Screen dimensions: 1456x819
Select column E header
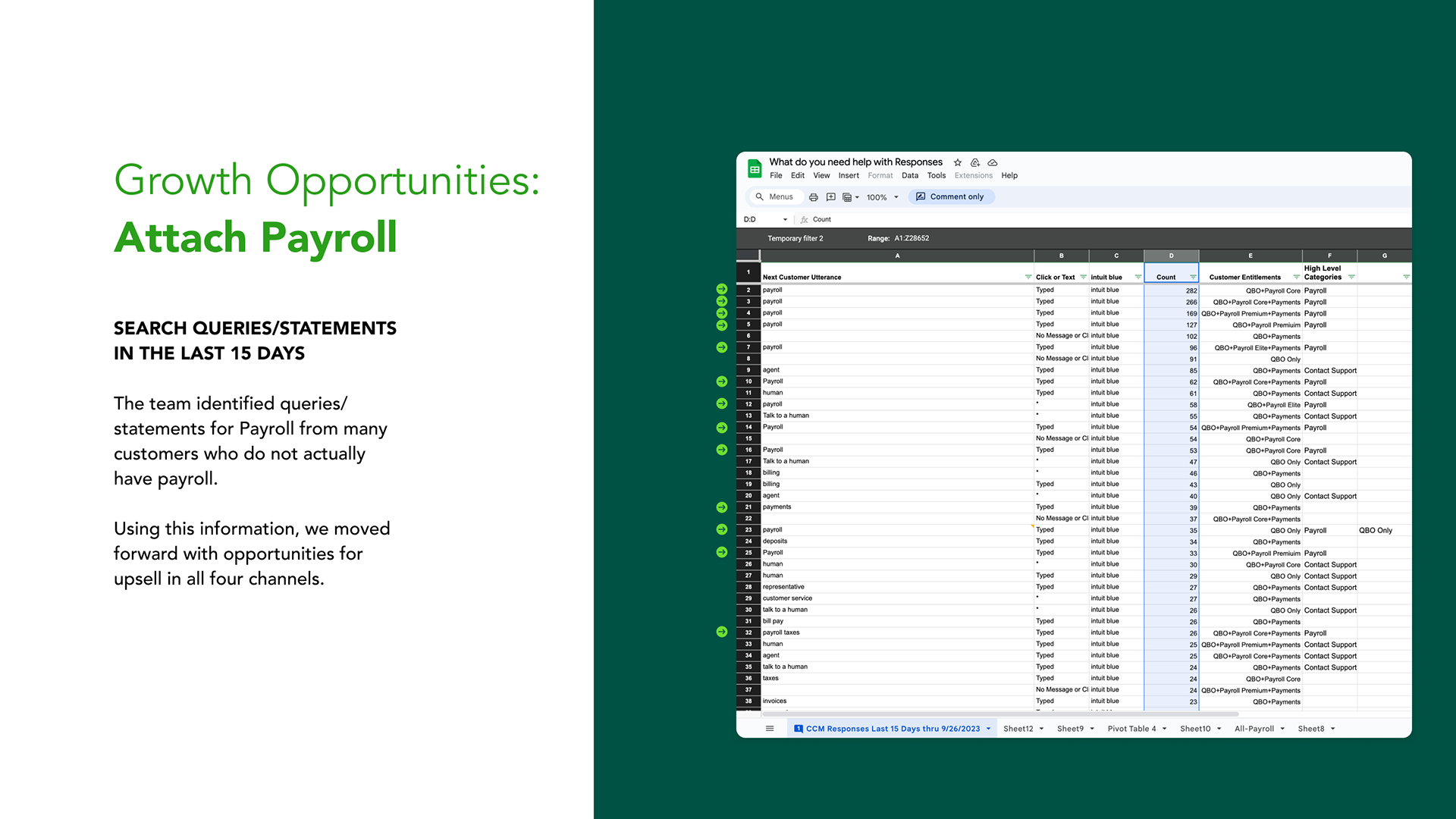coord(1250,256)
